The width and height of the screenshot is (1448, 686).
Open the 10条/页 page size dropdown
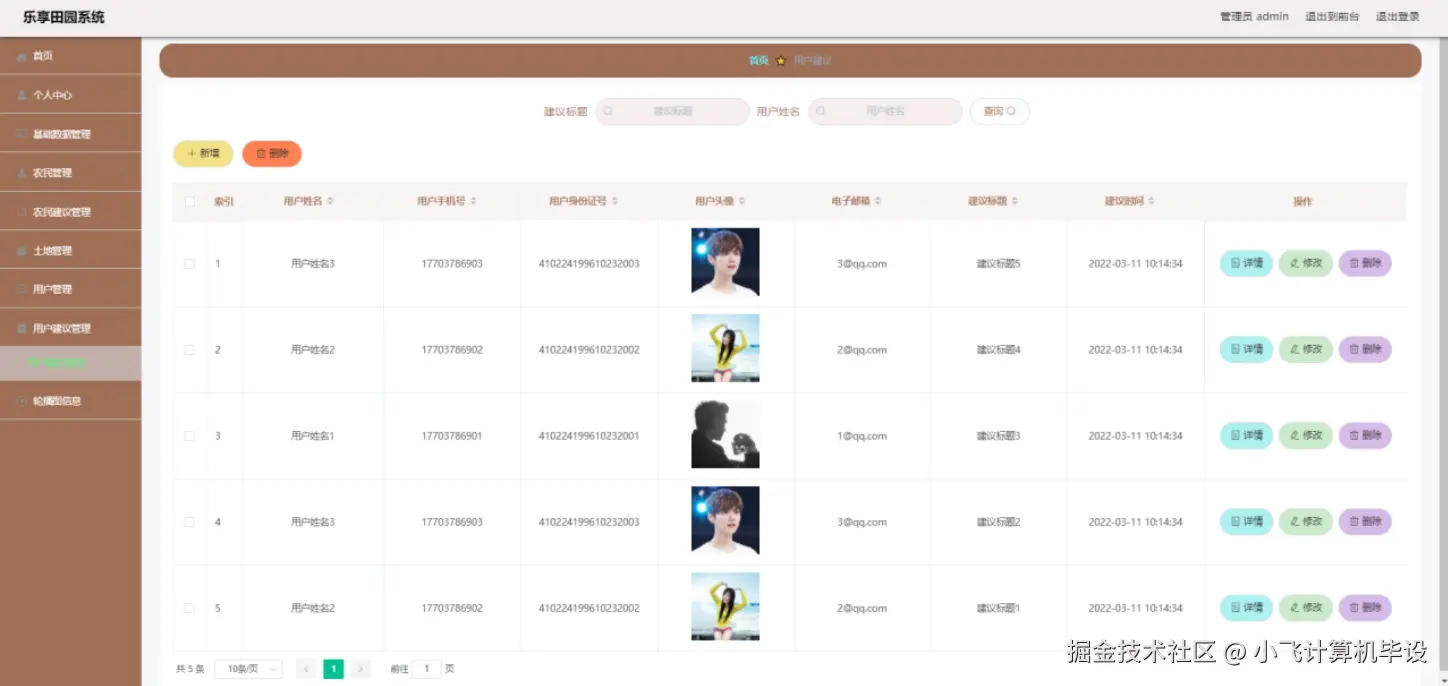pos(249,669)
